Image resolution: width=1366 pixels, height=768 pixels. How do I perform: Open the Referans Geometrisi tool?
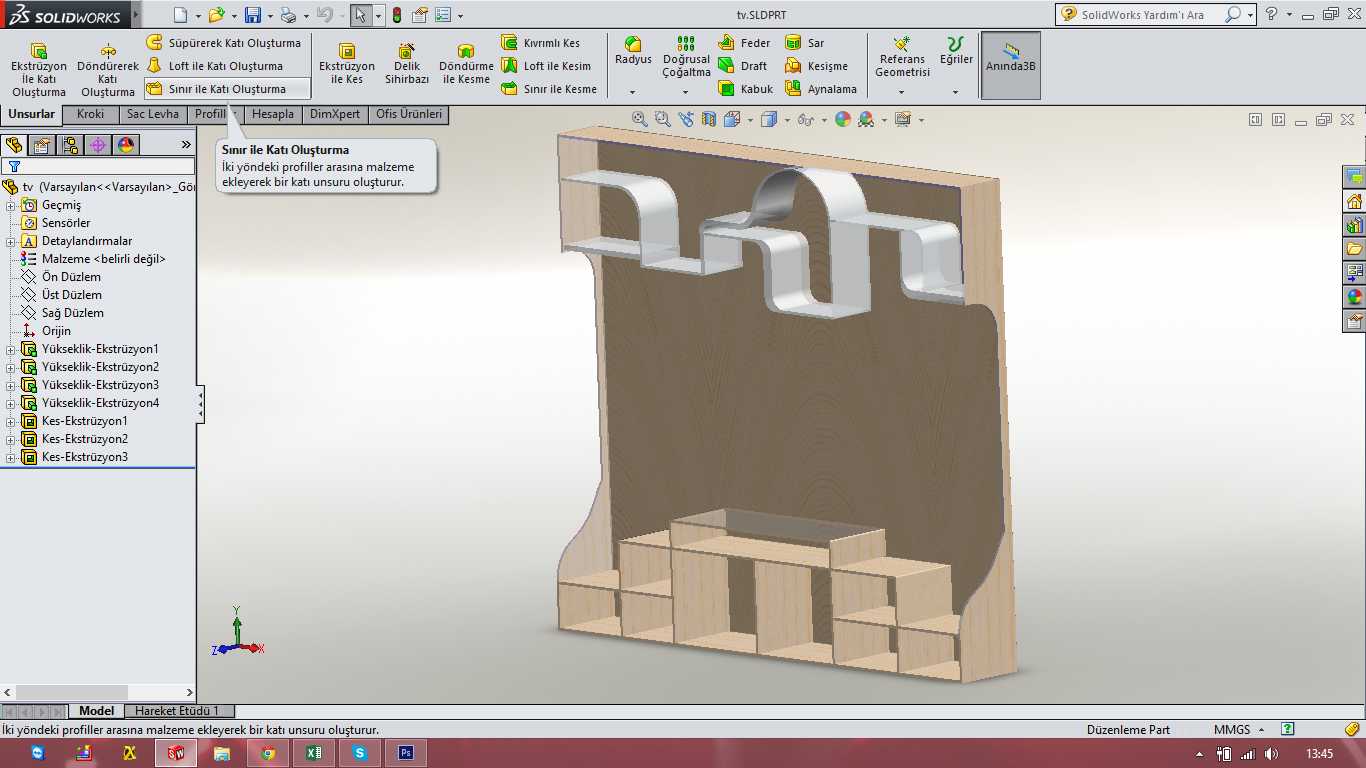pyautogui.click(x=902, y=58)
